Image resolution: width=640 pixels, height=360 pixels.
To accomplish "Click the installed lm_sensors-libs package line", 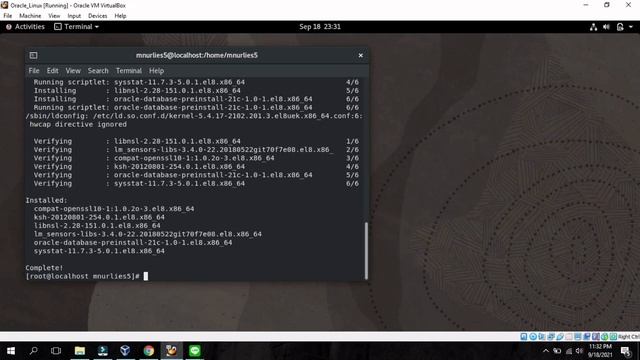I will [148, 234].
